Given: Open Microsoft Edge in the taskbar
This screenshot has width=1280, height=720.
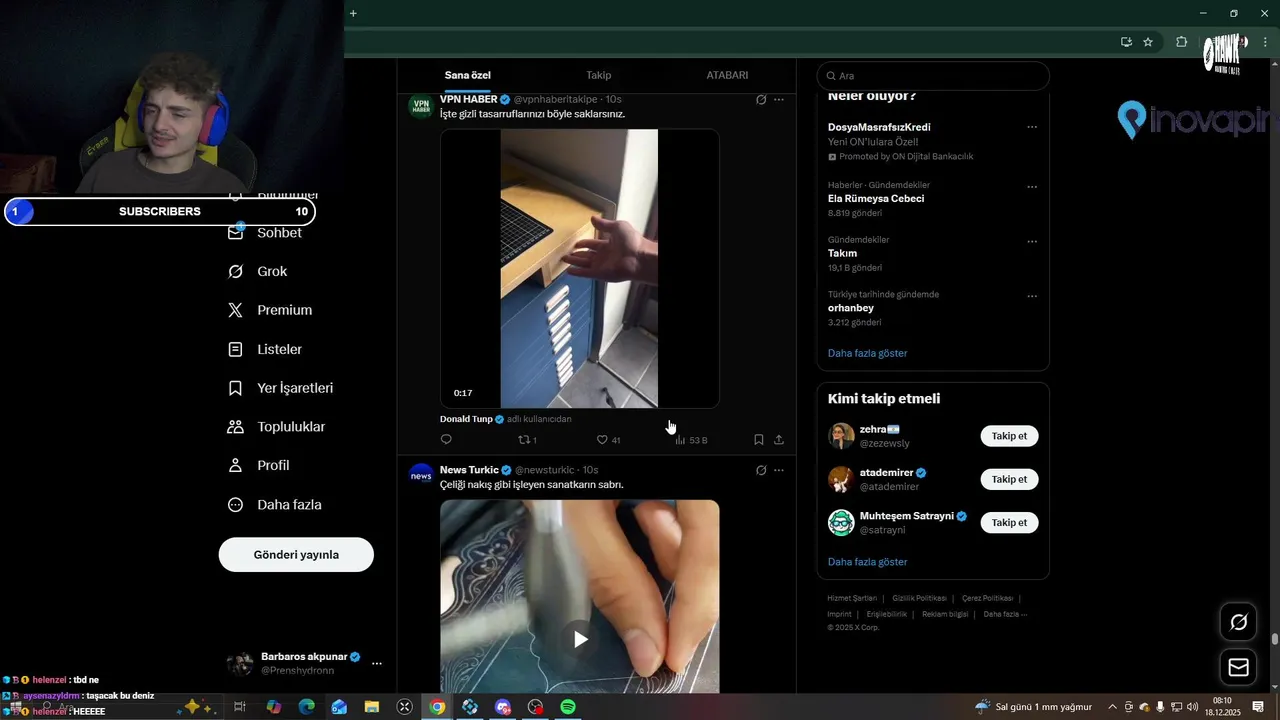Looking at the screenshot, I should pos(307,707).
